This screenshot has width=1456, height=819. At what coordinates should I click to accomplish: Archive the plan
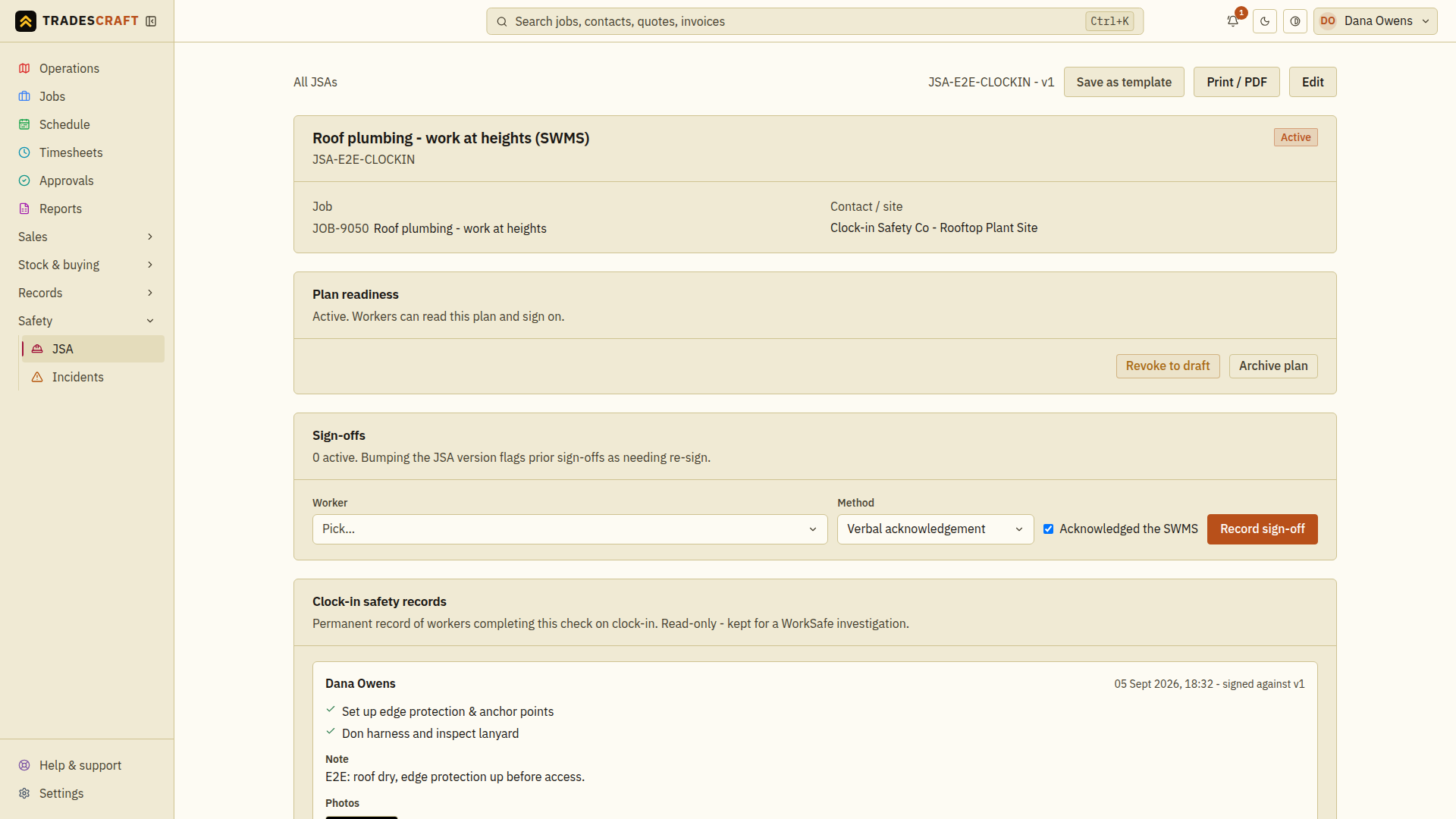pyautogui.click(x=1273, y=366)
